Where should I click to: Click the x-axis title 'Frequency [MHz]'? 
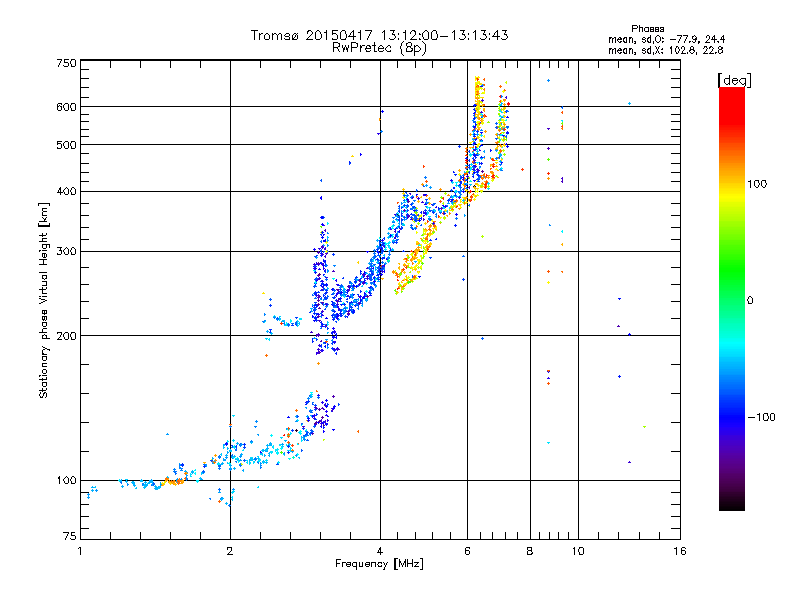tap(379, 564)
